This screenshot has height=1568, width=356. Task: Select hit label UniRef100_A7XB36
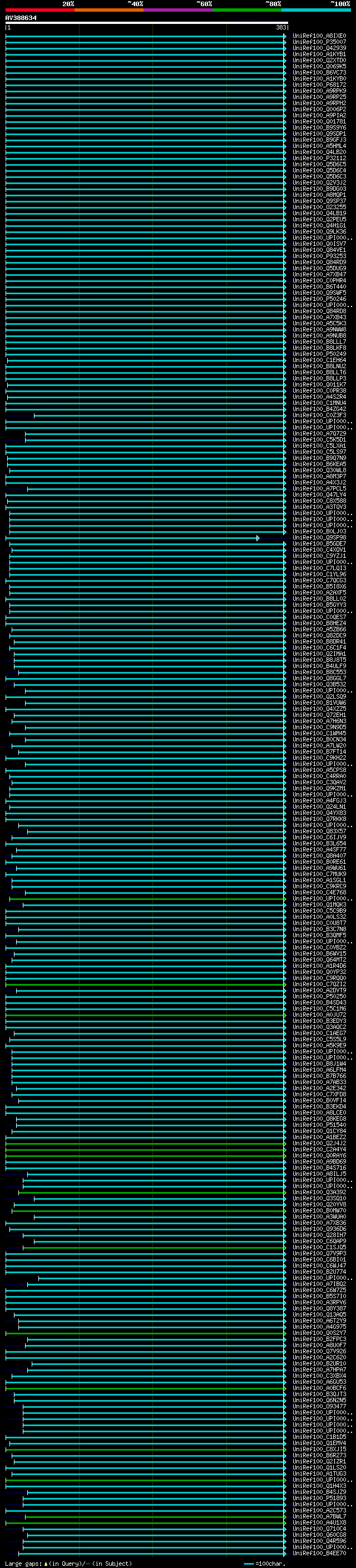point(319,1222)
